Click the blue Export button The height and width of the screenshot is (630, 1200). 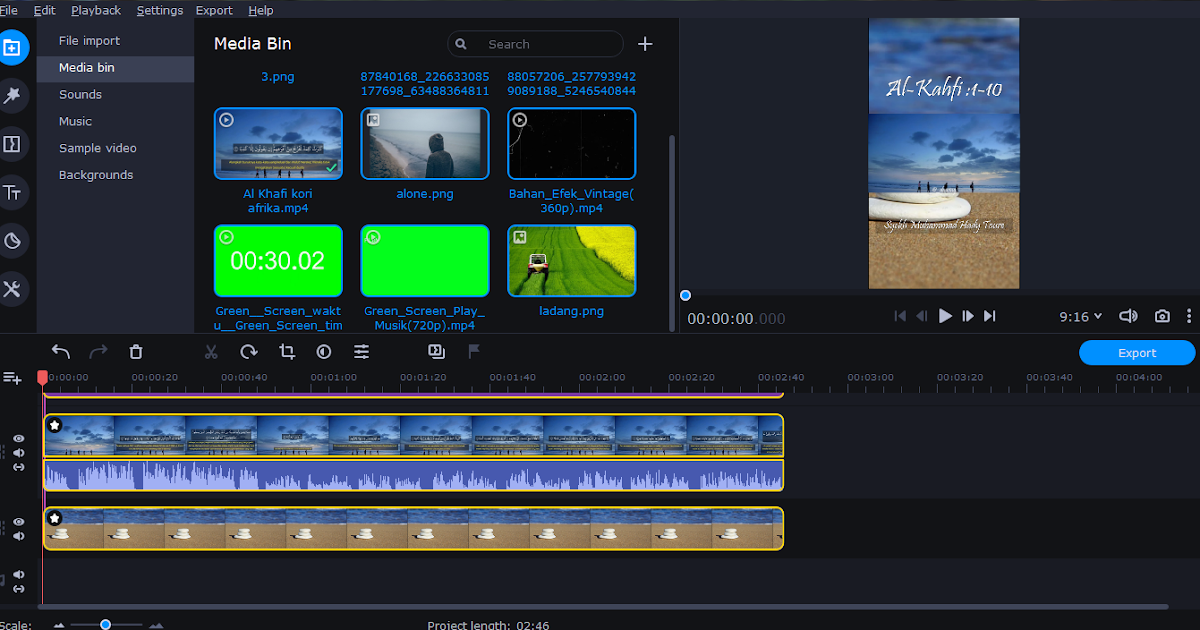(1136, 352)
